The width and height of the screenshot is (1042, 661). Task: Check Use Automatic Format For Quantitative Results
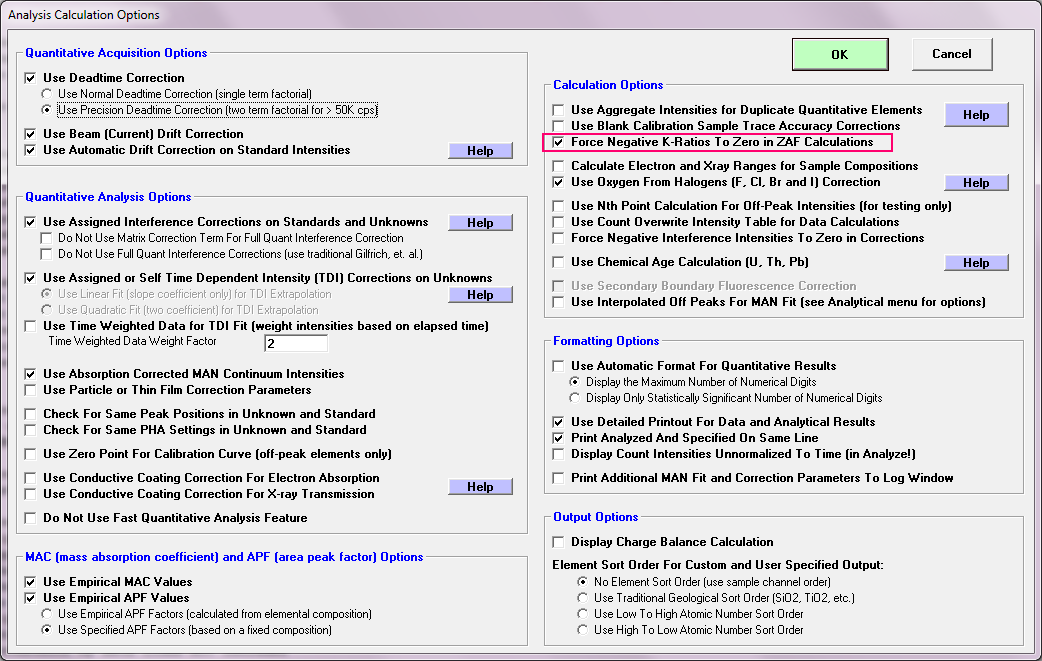point(559,366)
